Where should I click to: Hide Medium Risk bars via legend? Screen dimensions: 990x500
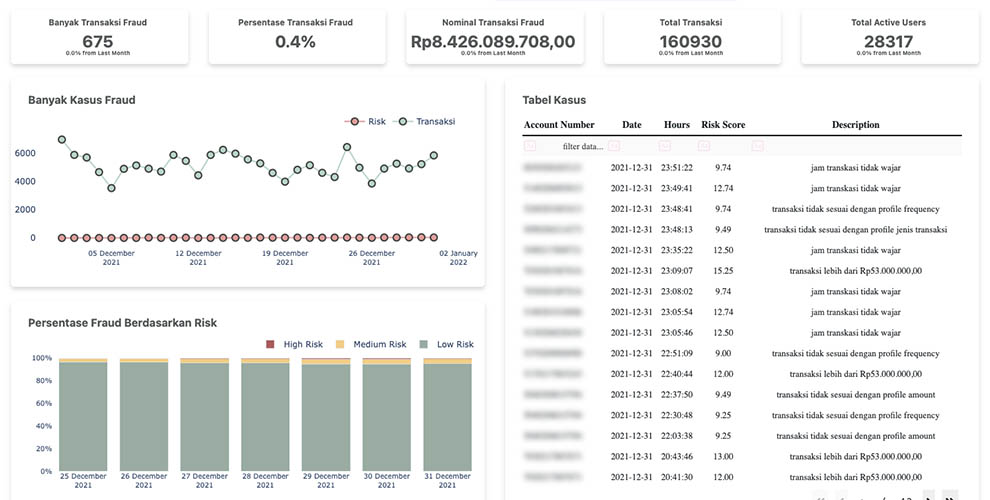371,344
